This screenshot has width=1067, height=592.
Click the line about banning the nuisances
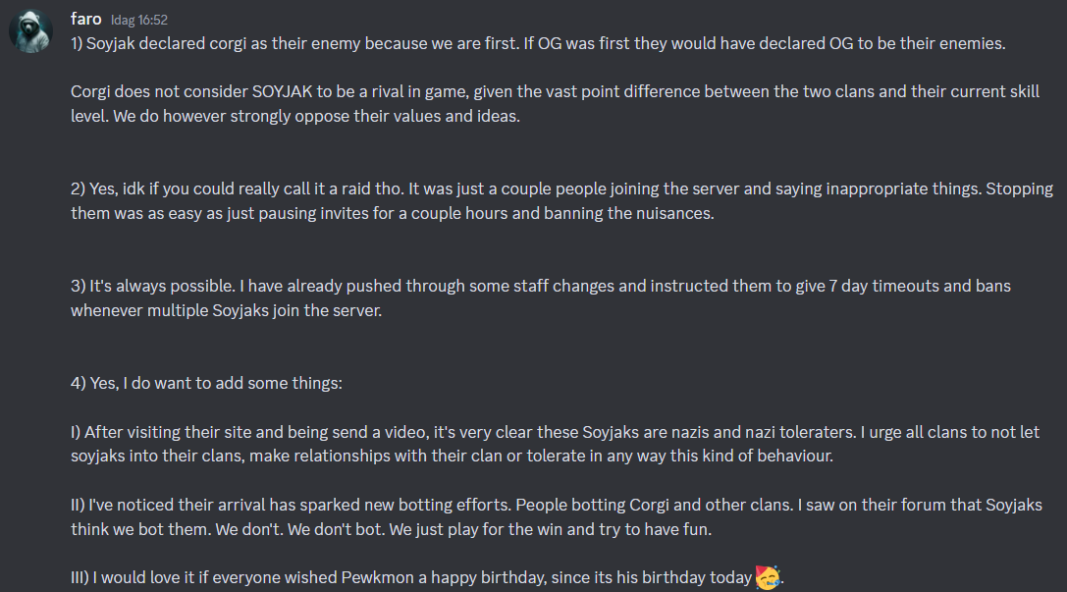point(392,213)
